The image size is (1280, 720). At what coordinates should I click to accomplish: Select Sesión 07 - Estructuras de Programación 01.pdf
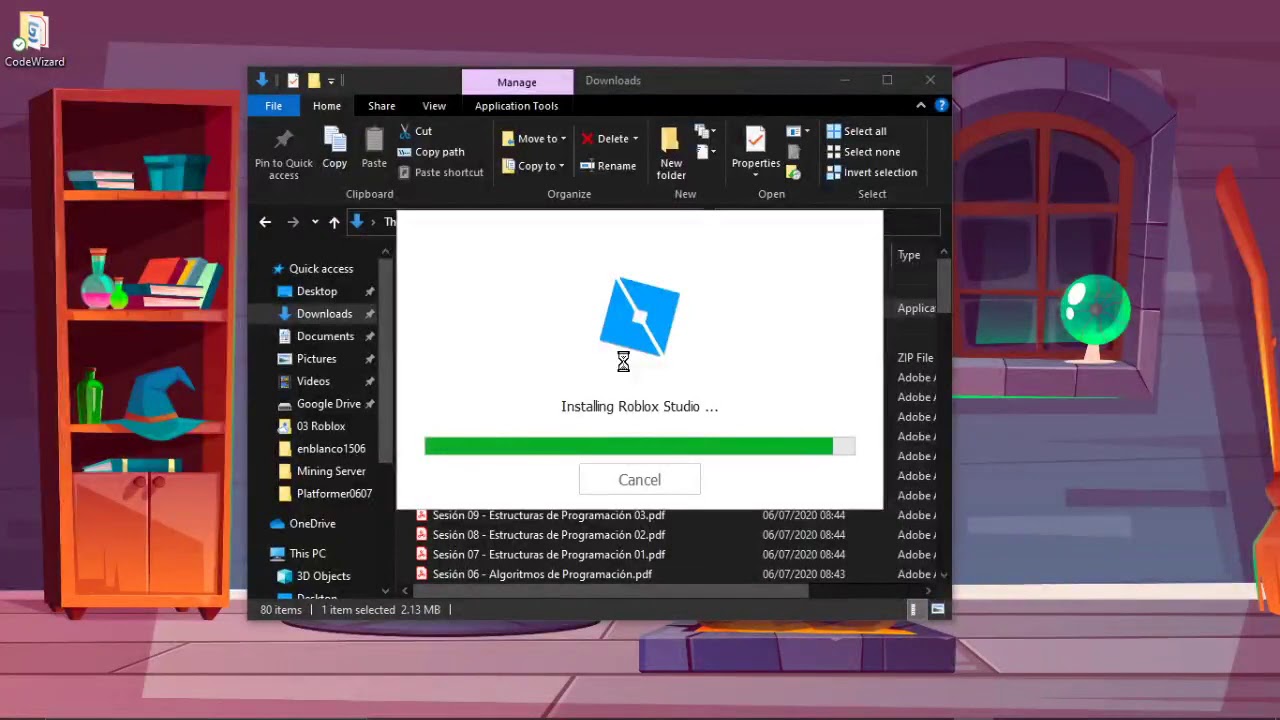pyautogui.click(x=548, y=555)
